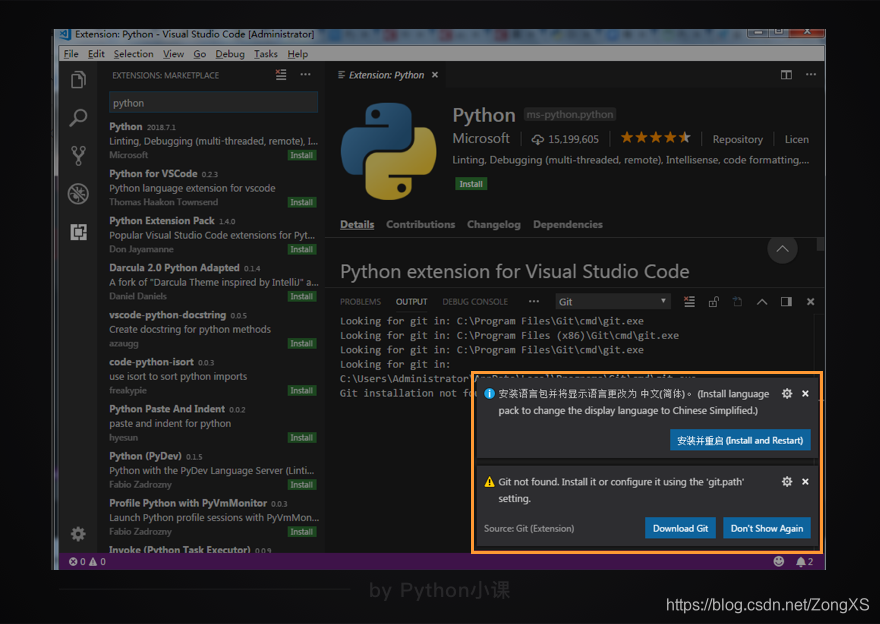
Task: Open the Edit menu
Action: tap(96, 54)
